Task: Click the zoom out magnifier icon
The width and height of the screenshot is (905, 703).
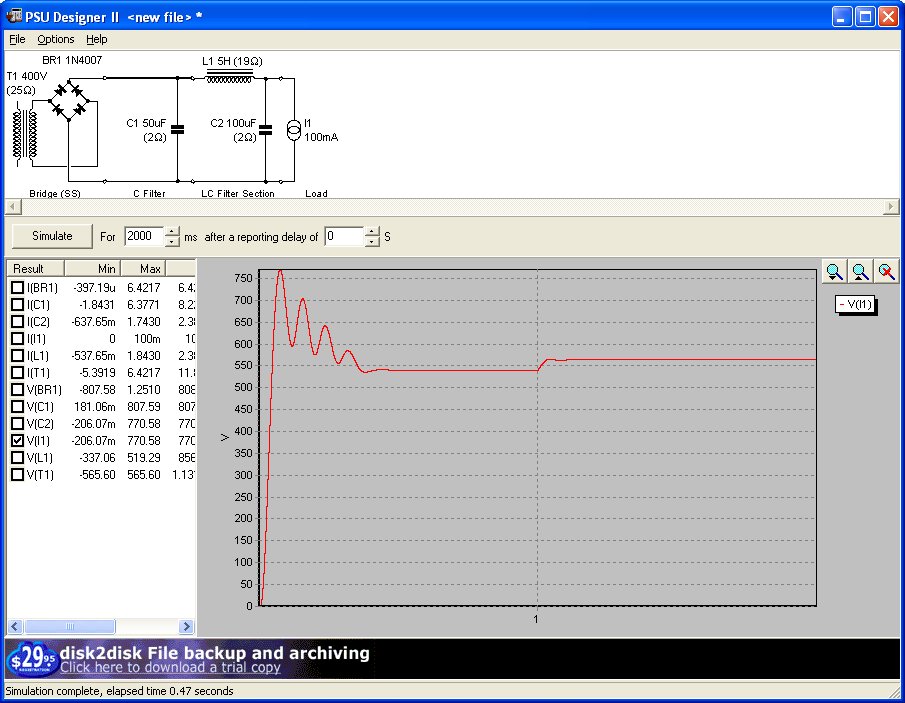Action: [x=860, y=271]
